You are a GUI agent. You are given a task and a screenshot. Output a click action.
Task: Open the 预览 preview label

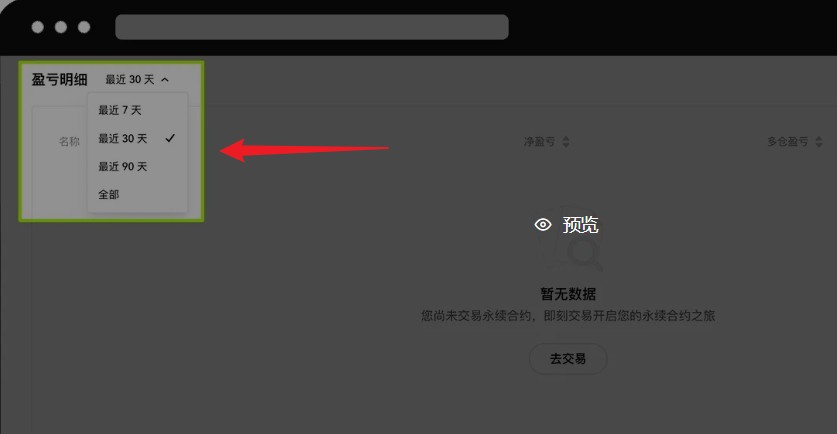(x=580, y=225)
